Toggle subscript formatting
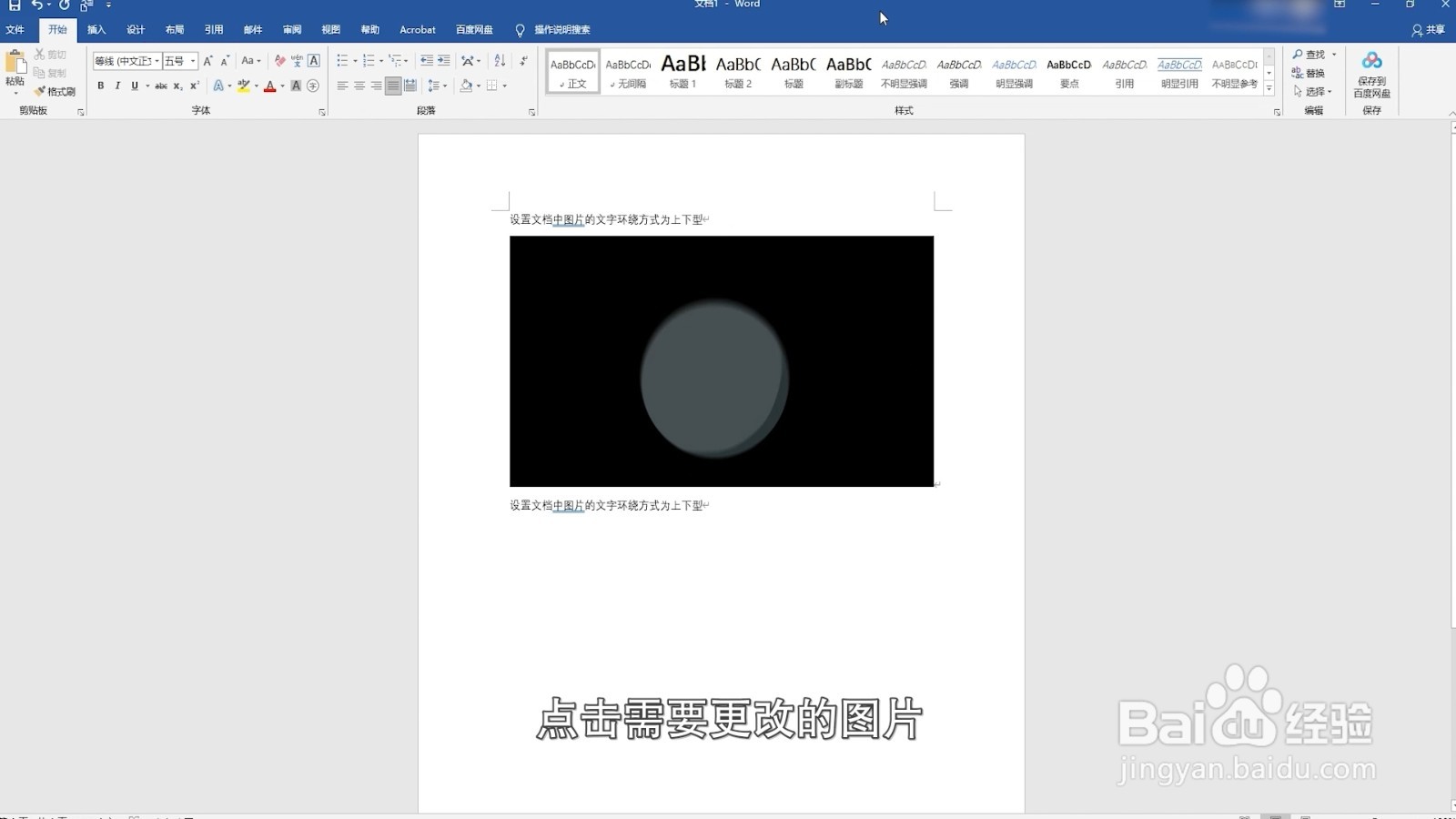The height and width of the screenshot is (819, 1456). pos(177,86)
